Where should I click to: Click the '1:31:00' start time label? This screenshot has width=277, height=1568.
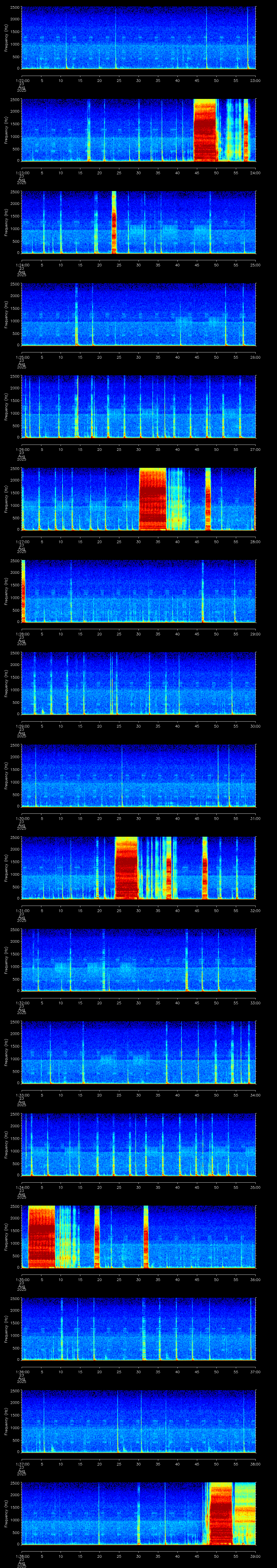point(22,910)
